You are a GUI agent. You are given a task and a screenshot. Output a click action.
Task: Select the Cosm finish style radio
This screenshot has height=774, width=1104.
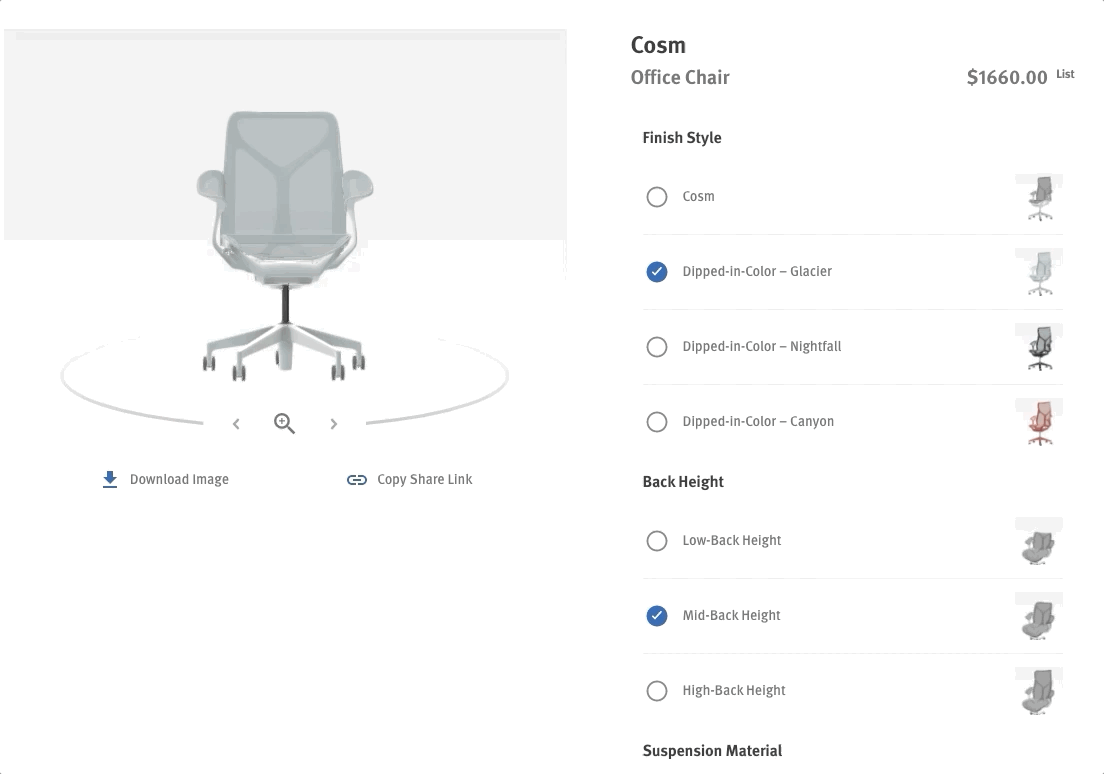[x=657, y=197]
